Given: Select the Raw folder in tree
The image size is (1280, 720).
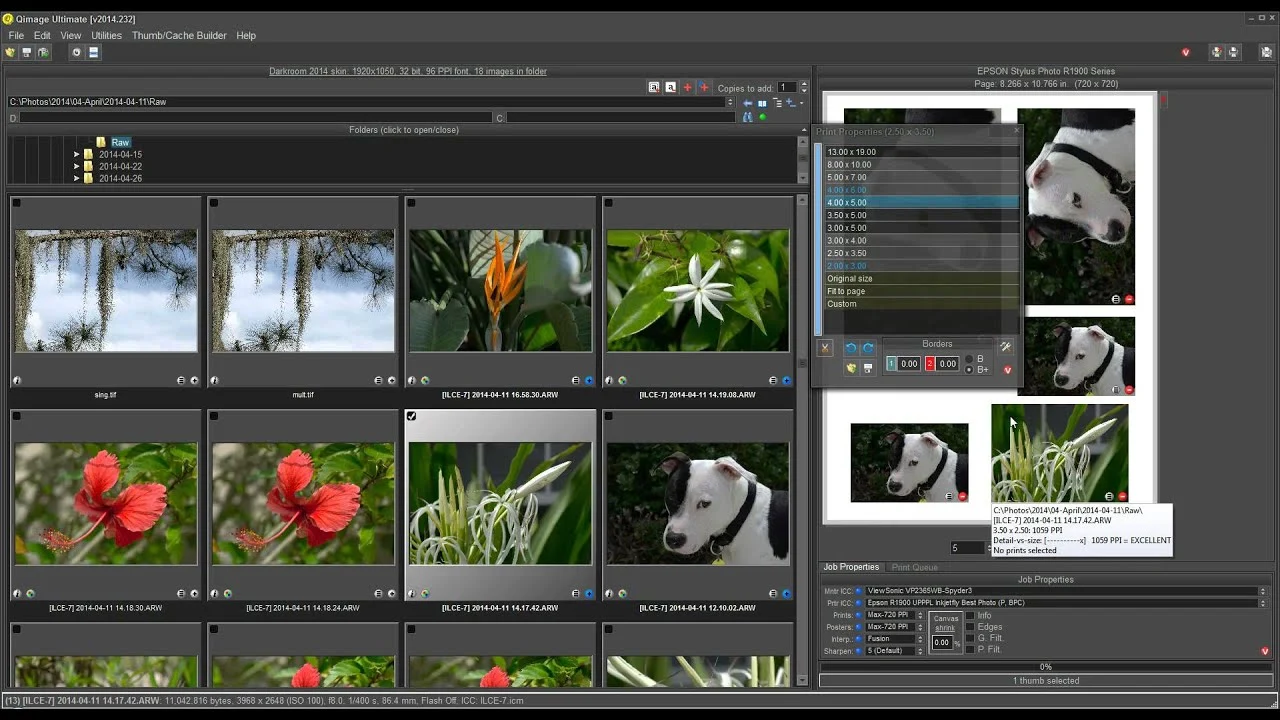Looking at the screenshot, I should pos(120,143).
